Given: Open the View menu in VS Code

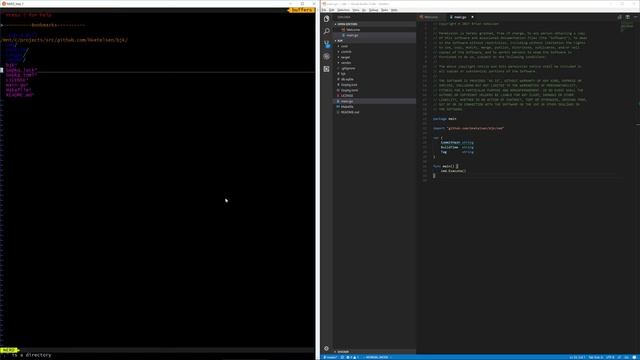Looking at the screenshot, I should tap(356, 10).
